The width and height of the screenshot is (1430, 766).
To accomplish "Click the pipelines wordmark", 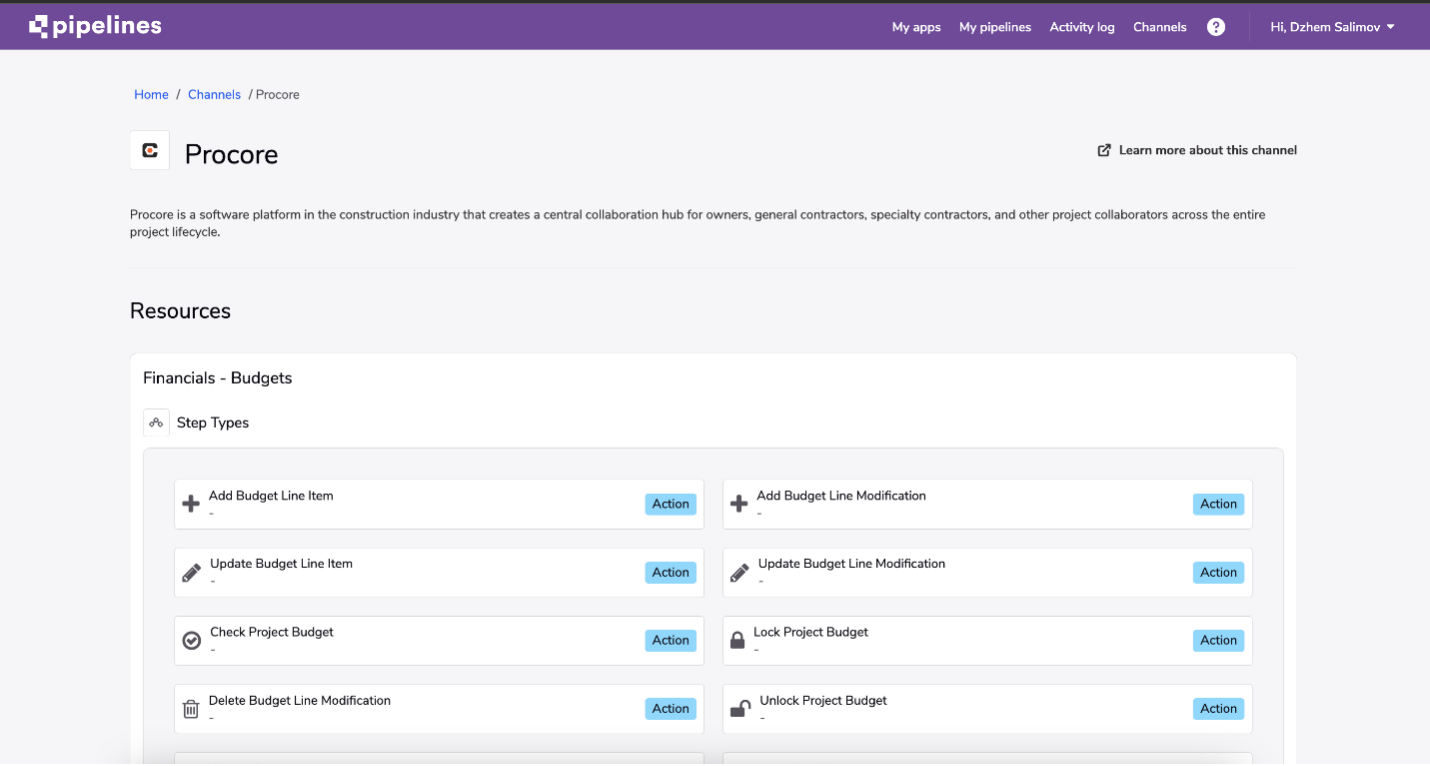I will [x=108, y=26].
